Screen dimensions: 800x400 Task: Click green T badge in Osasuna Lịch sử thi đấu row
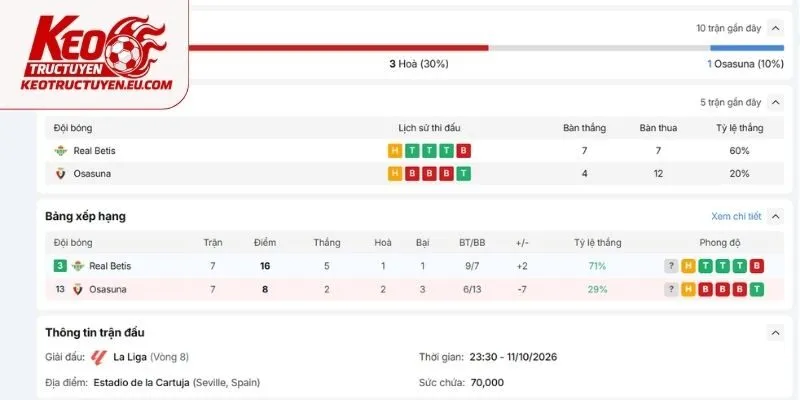tap(464, 173)
